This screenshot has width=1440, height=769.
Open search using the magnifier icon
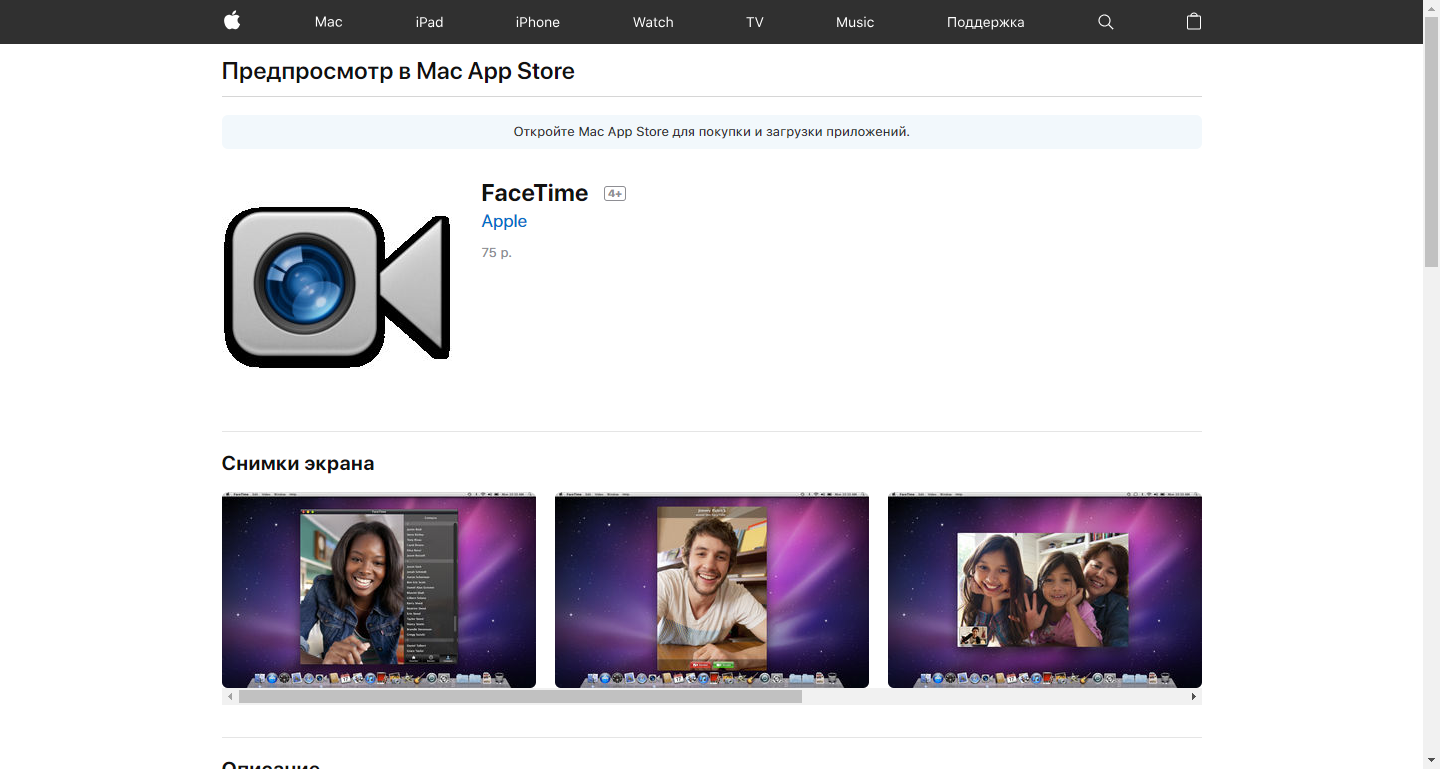click(x=1105, y=21)
